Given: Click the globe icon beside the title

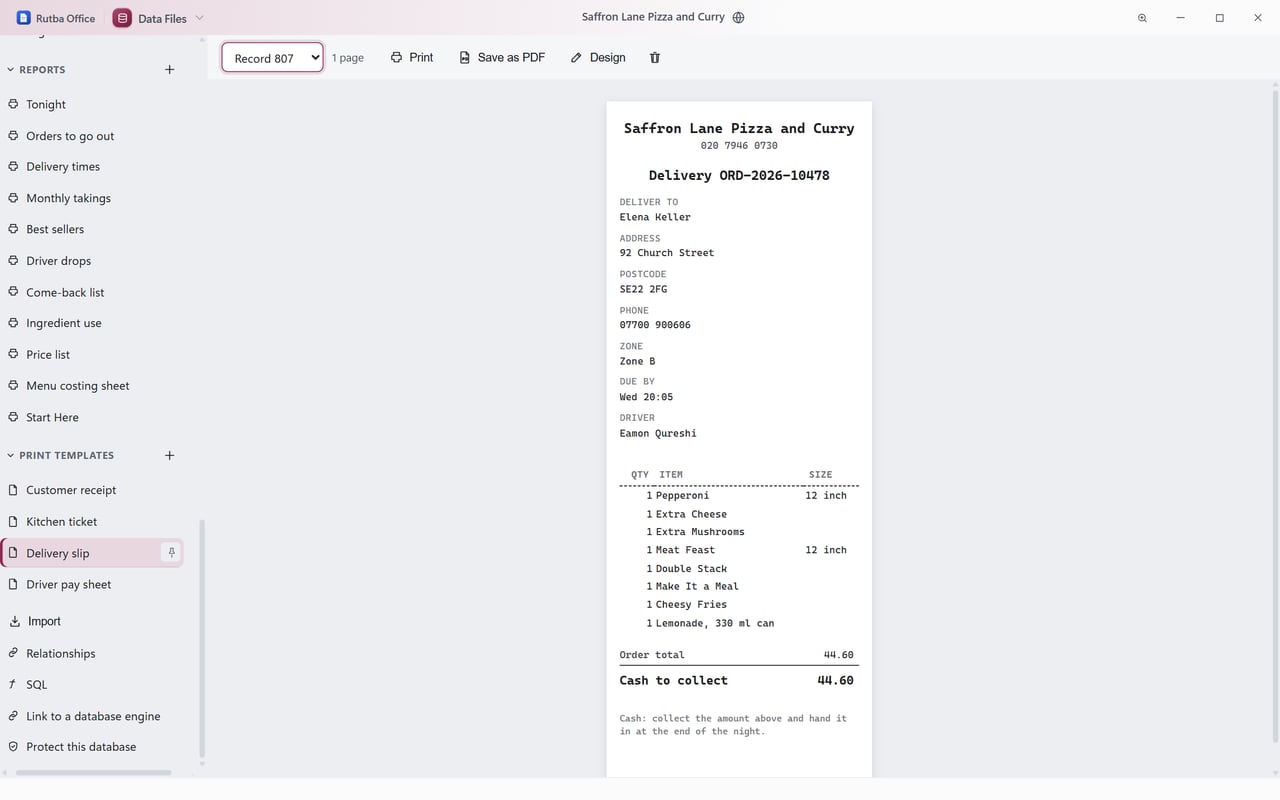Looking at the screenshot, I should click(x=738, y=17).
